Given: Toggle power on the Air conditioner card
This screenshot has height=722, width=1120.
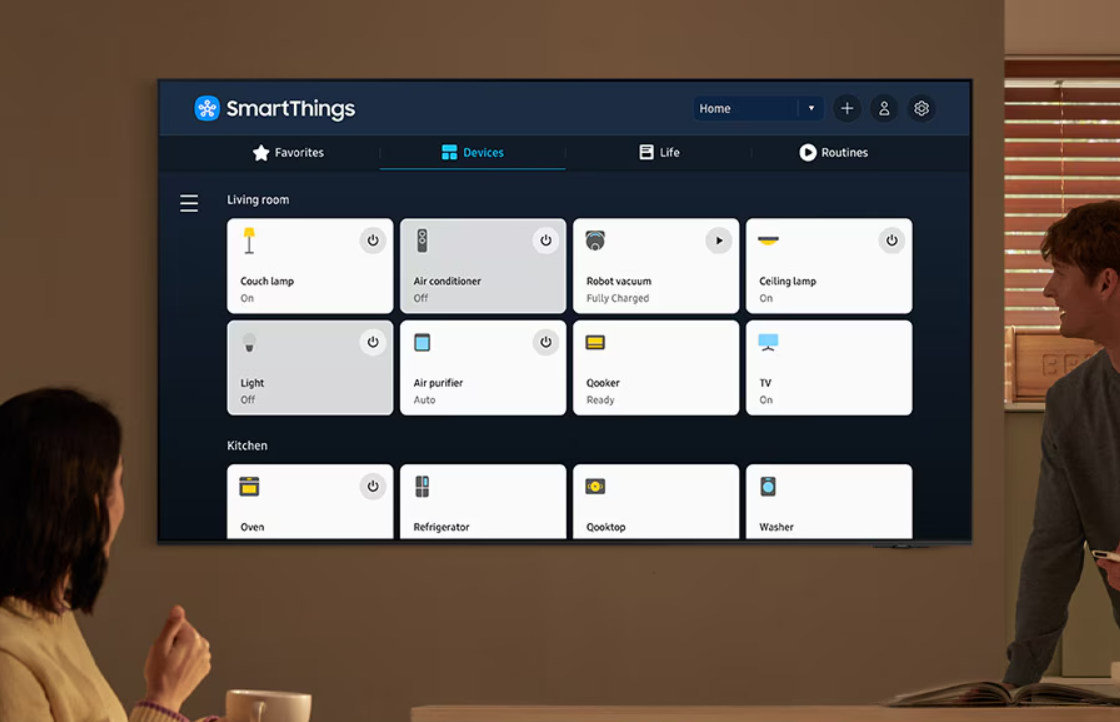Looking at the screenshot, I should pos(546,241).
